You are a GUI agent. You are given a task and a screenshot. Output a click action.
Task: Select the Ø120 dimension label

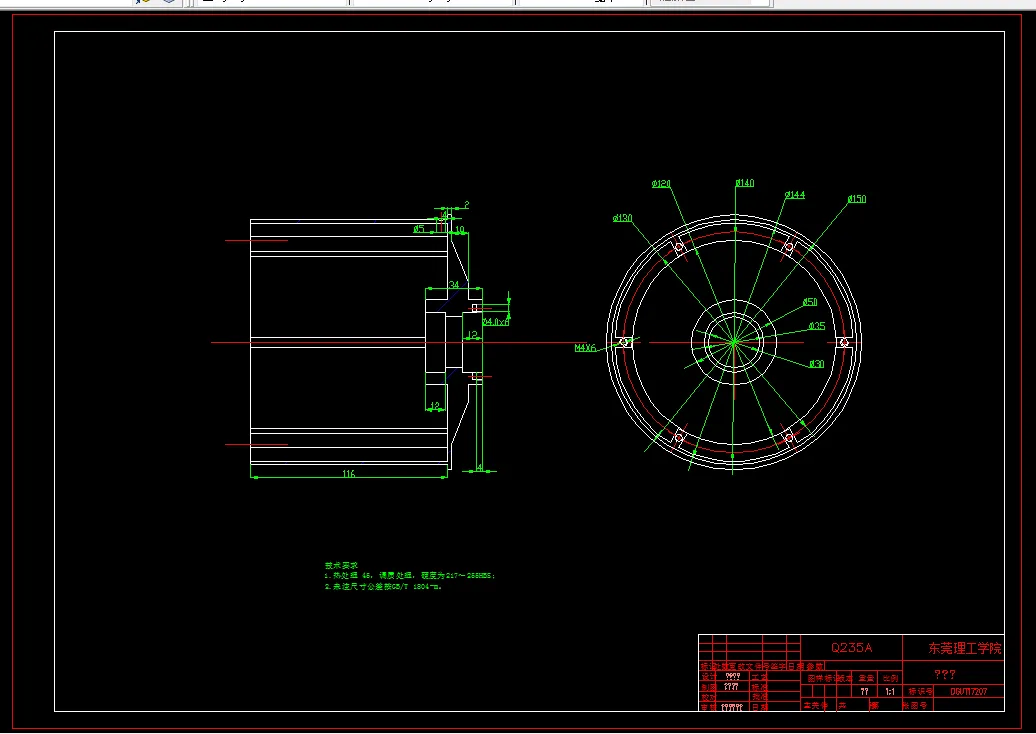(x=661, y=184)
